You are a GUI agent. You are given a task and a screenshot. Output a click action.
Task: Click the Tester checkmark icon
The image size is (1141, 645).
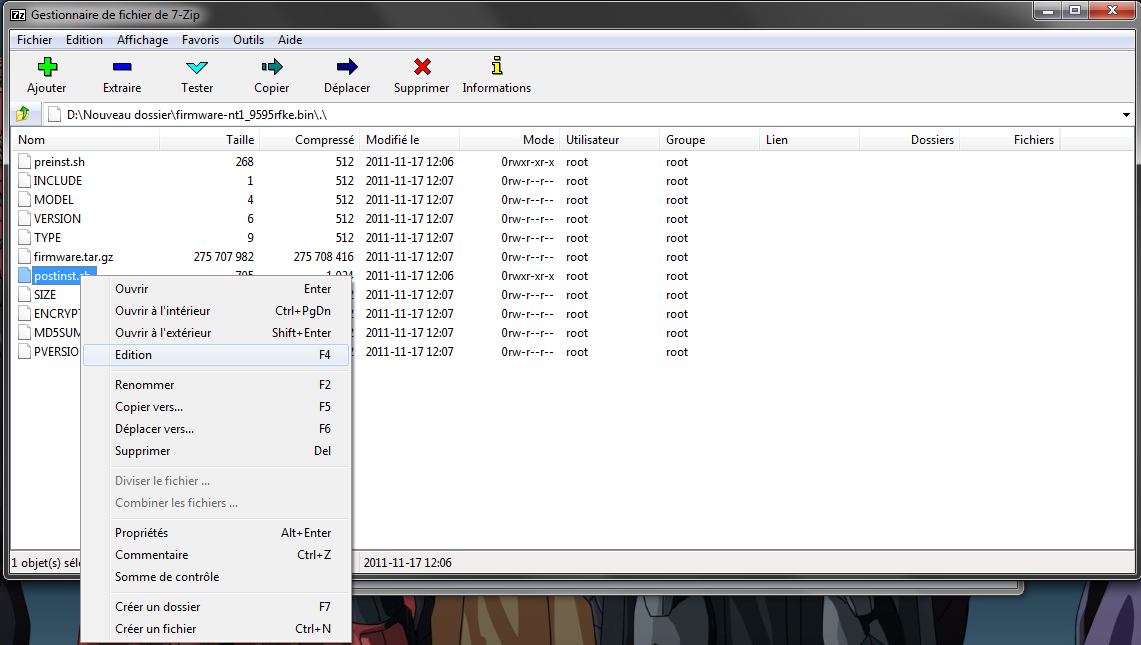(x=197, y=68)
